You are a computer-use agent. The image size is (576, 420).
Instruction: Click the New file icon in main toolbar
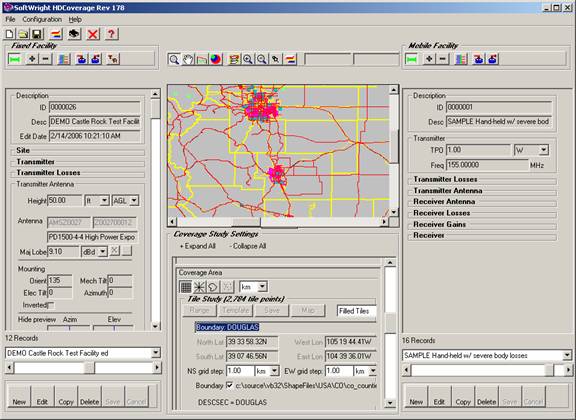10,34
